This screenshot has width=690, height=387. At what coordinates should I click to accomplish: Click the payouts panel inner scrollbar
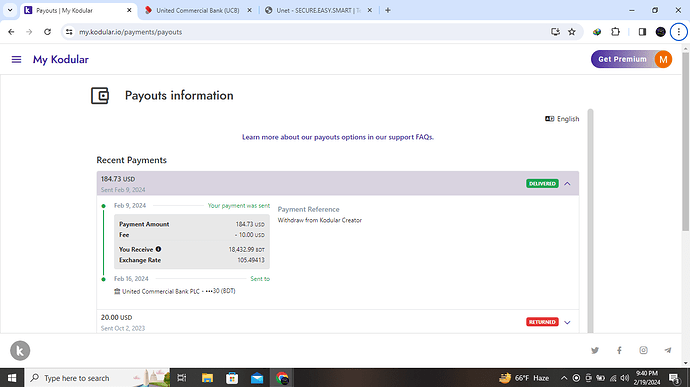(591, 220)
